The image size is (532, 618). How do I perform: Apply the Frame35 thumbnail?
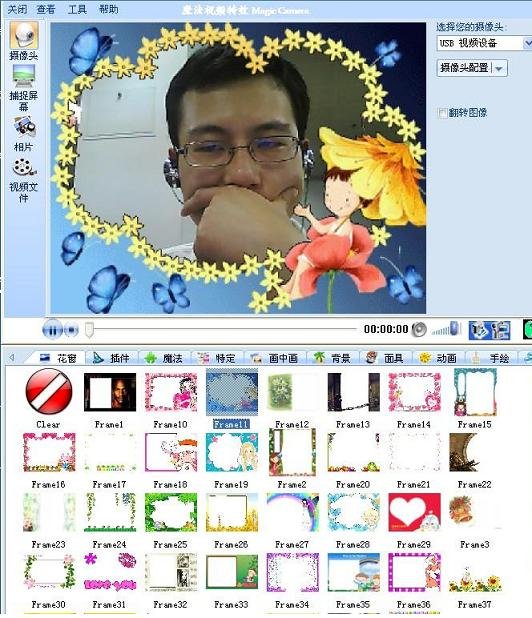click(353, 572)
